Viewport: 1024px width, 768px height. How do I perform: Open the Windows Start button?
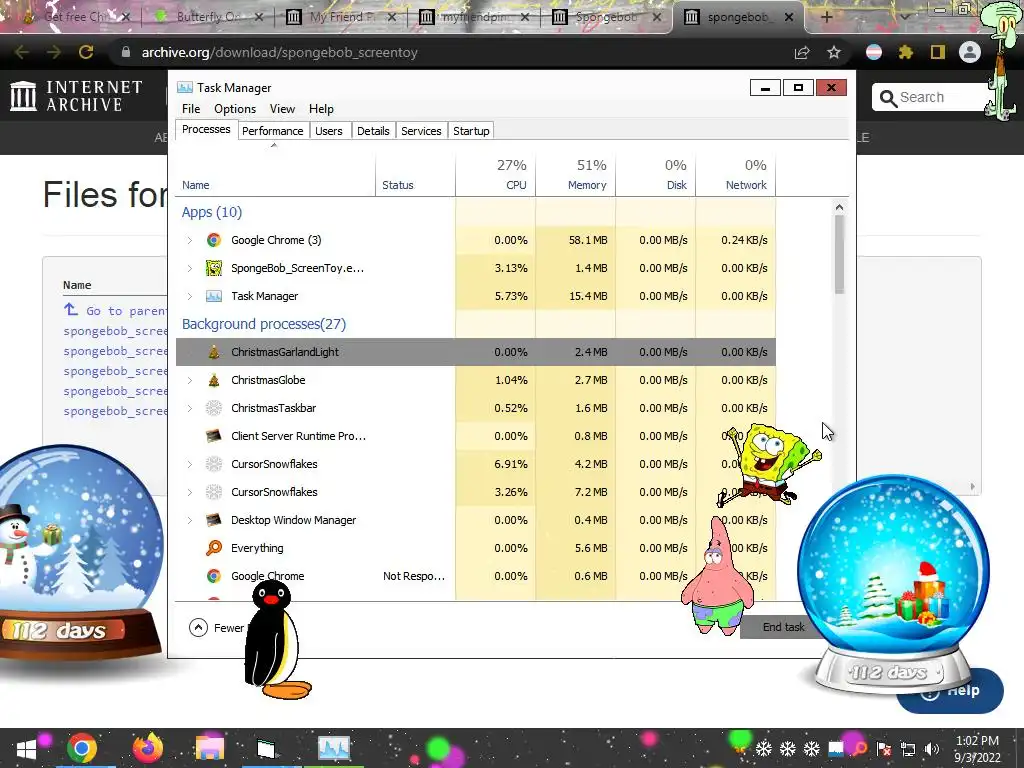pyautogui.click(x=26, y=748)
